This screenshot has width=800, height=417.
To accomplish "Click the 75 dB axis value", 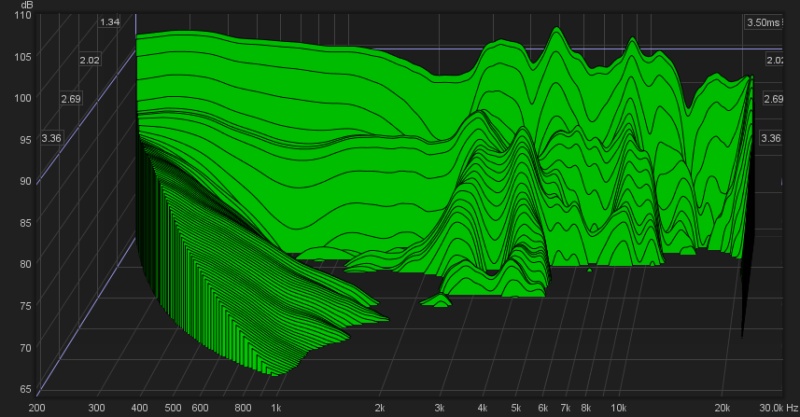I will pyautogui.click(x=26, y=306).
